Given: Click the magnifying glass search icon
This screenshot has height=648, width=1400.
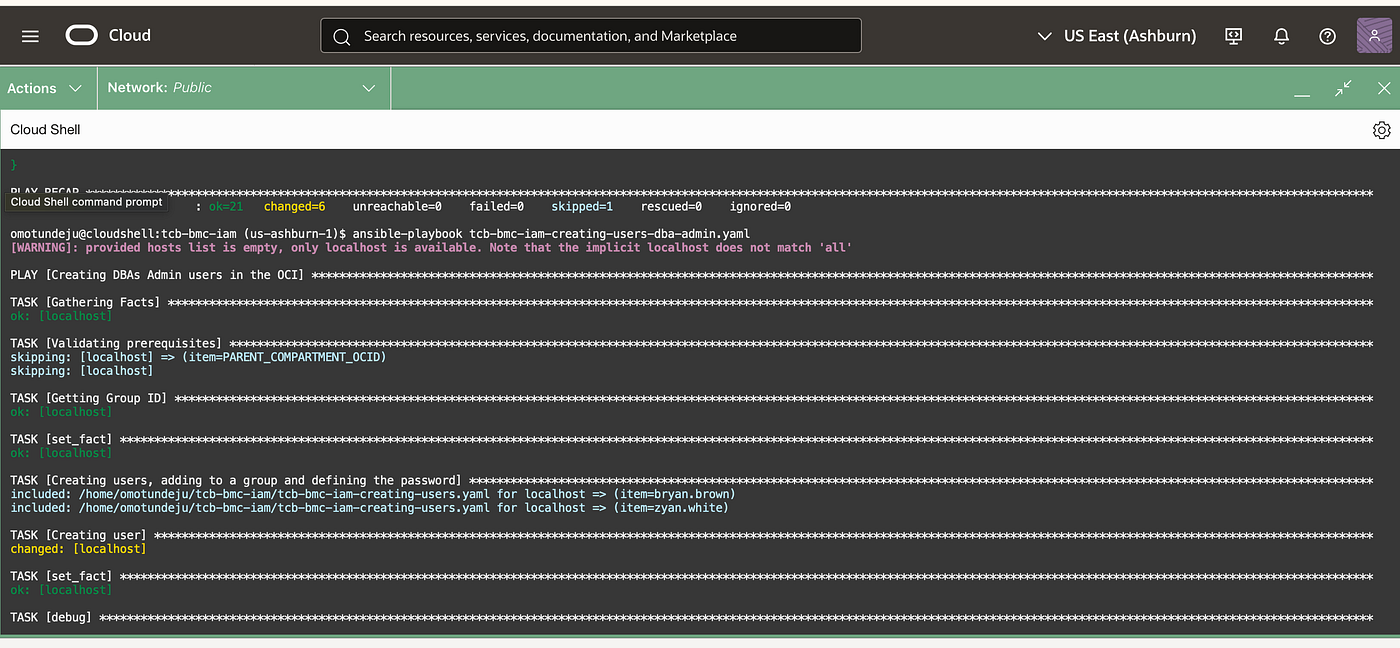Looking at the screenshot, I should [x=342, y=36].
